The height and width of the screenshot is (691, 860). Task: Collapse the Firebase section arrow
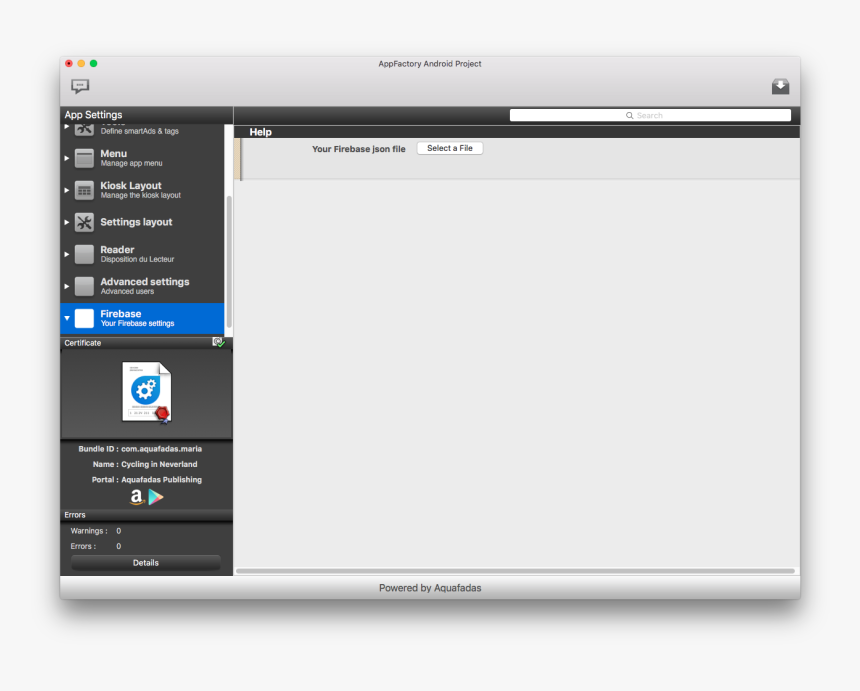click(67, 318)
